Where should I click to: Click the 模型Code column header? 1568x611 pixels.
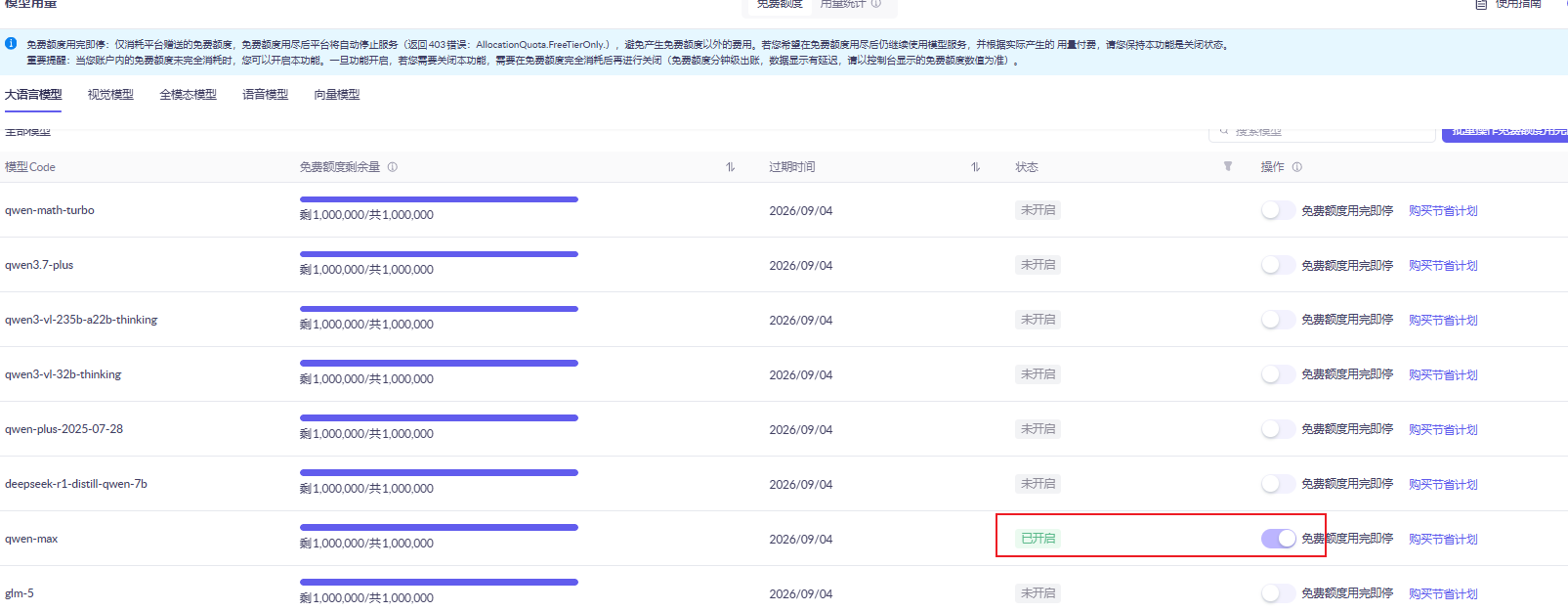(30, 167)
